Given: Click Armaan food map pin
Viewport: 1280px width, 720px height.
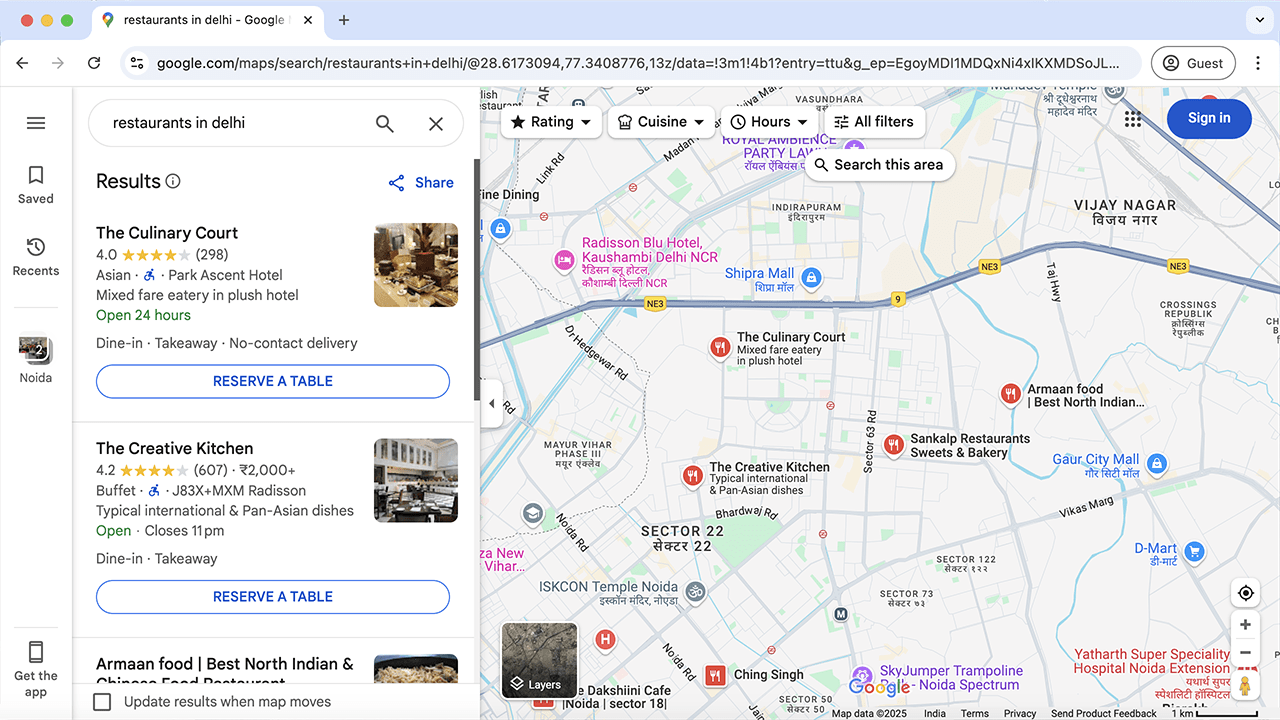Looking at the screenshot, I should click(1011, 394).
